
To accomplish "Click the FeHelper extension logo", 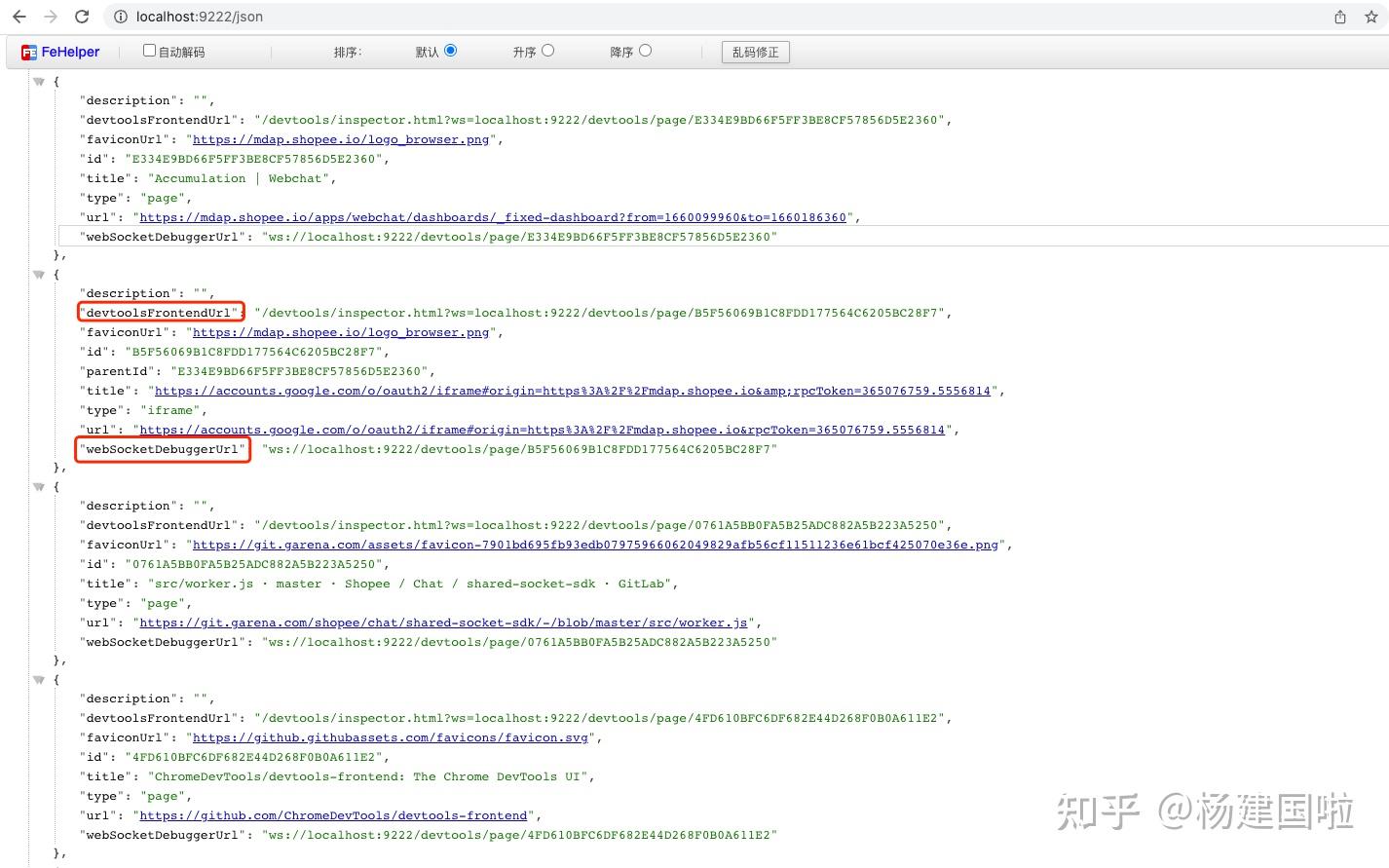I will pos(28,52).
